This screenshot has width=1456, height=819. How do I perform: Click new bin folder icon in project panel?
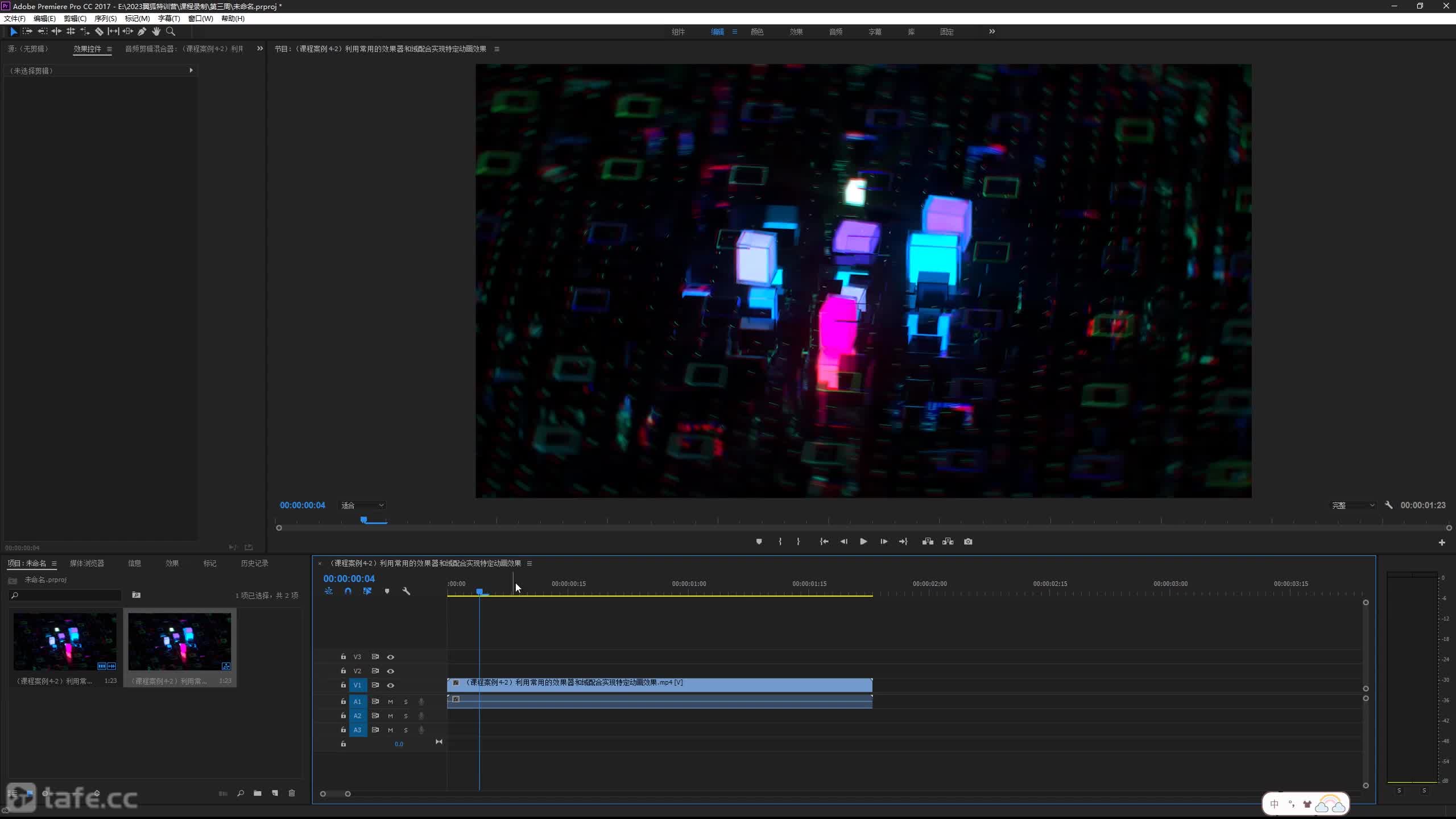[x=258, y=793]
